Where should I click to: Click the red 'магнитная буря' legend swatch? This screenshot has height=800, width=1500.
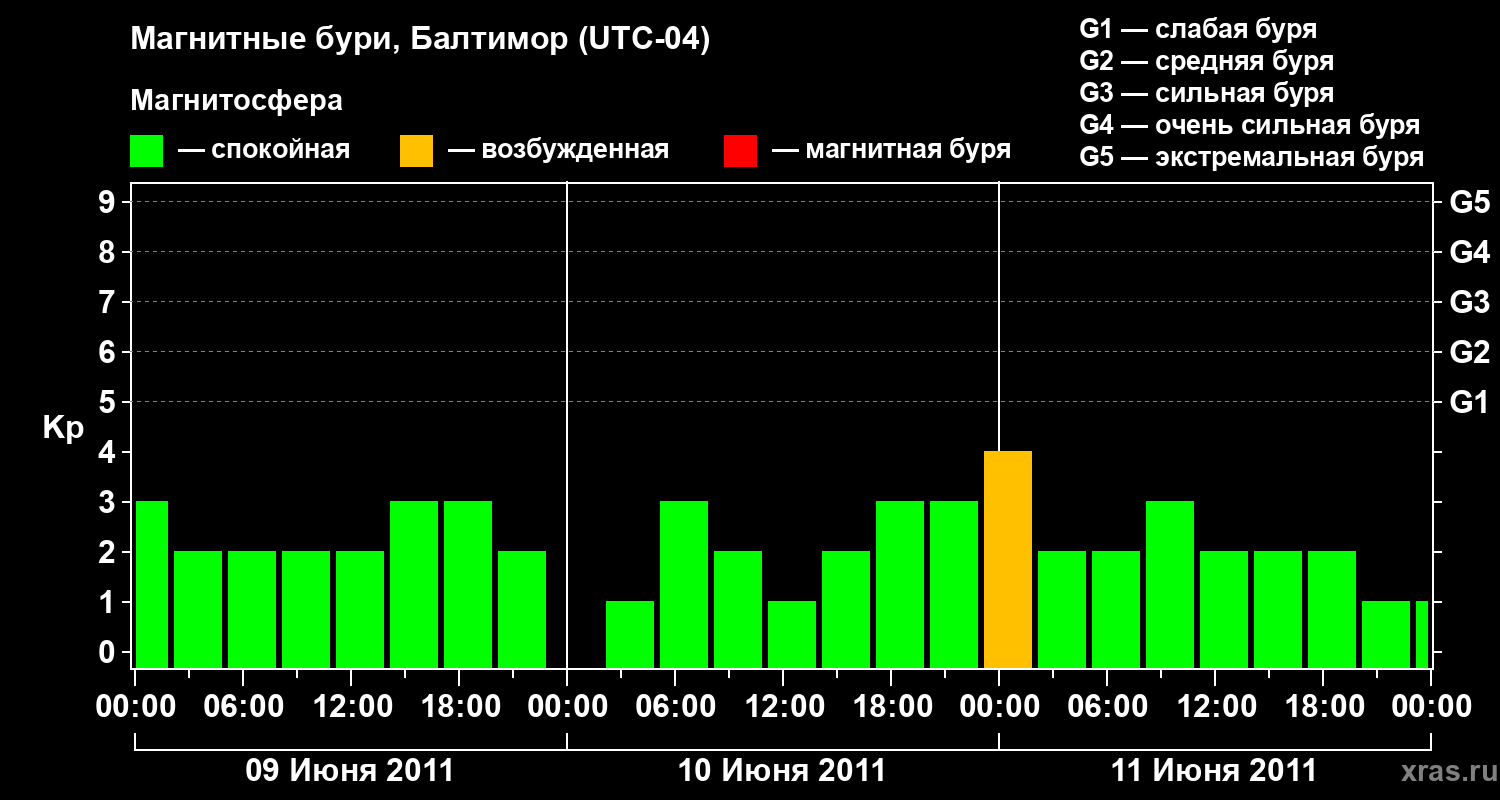click(740, 151)
